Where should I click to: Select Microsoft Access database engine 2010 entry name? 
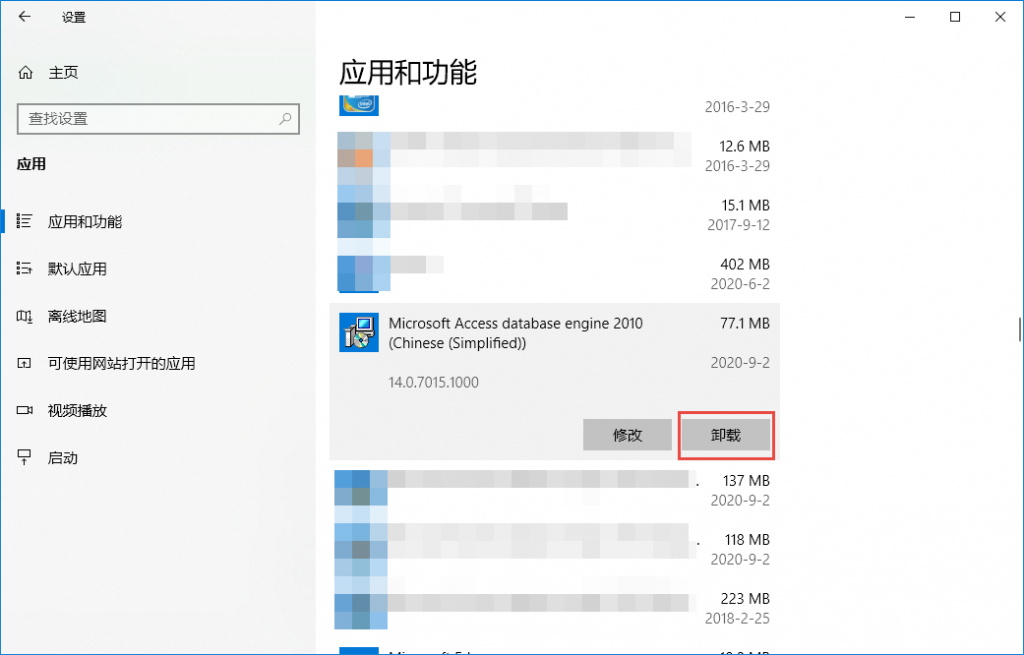point(515,333)
